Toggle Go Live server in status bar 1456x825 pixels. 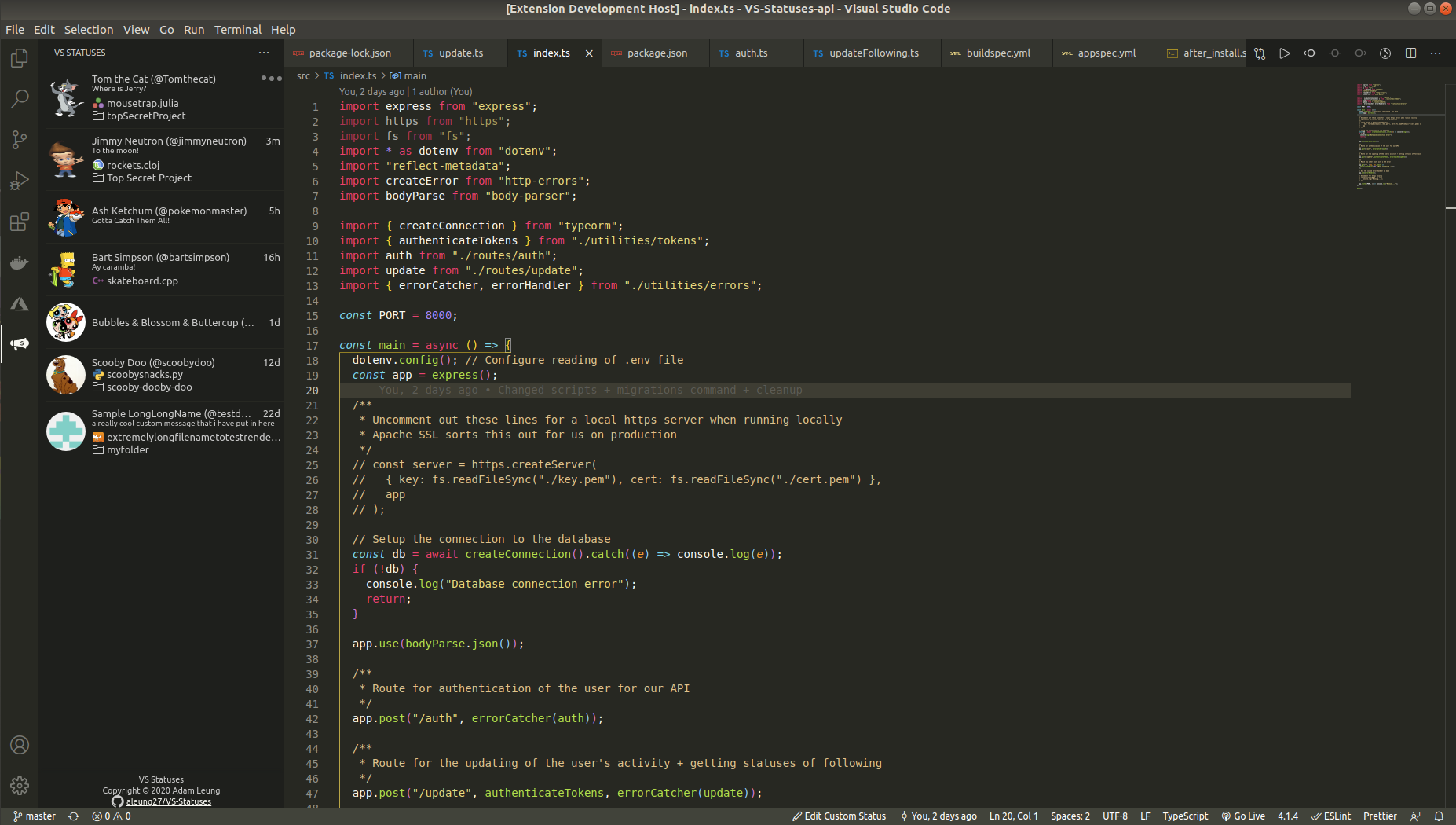1243,816
